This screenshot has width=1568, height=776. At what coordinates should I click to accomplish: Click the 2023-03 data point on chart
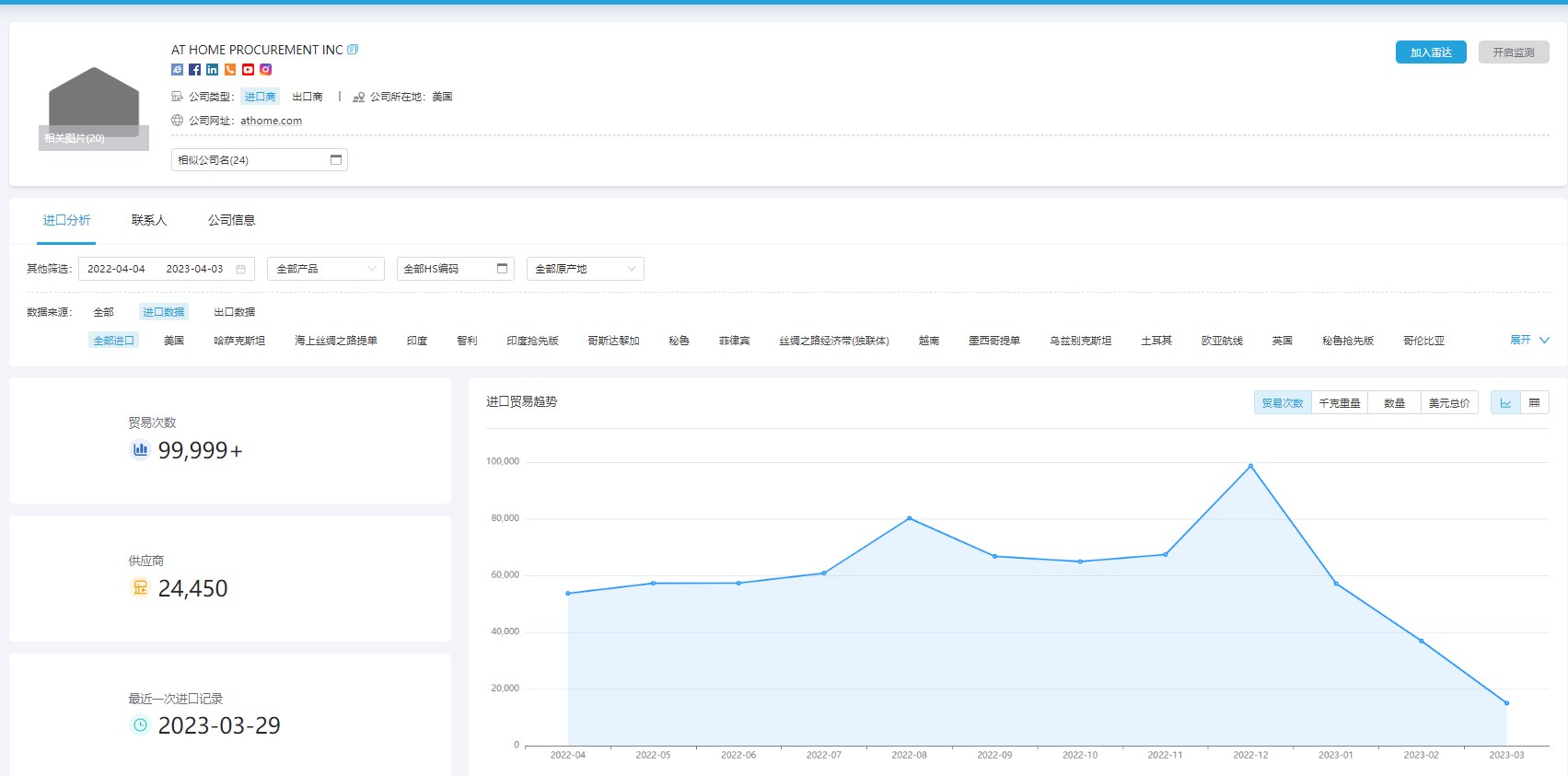tap(1506, 703)
